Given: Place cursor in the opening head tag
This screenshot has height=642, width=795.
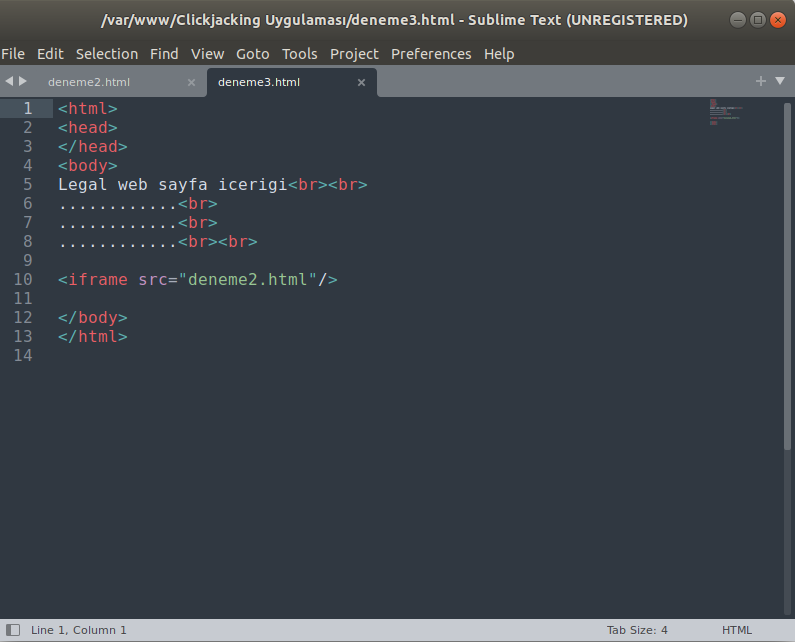Looking at the screenshot, I should click(x=88, y=128).
